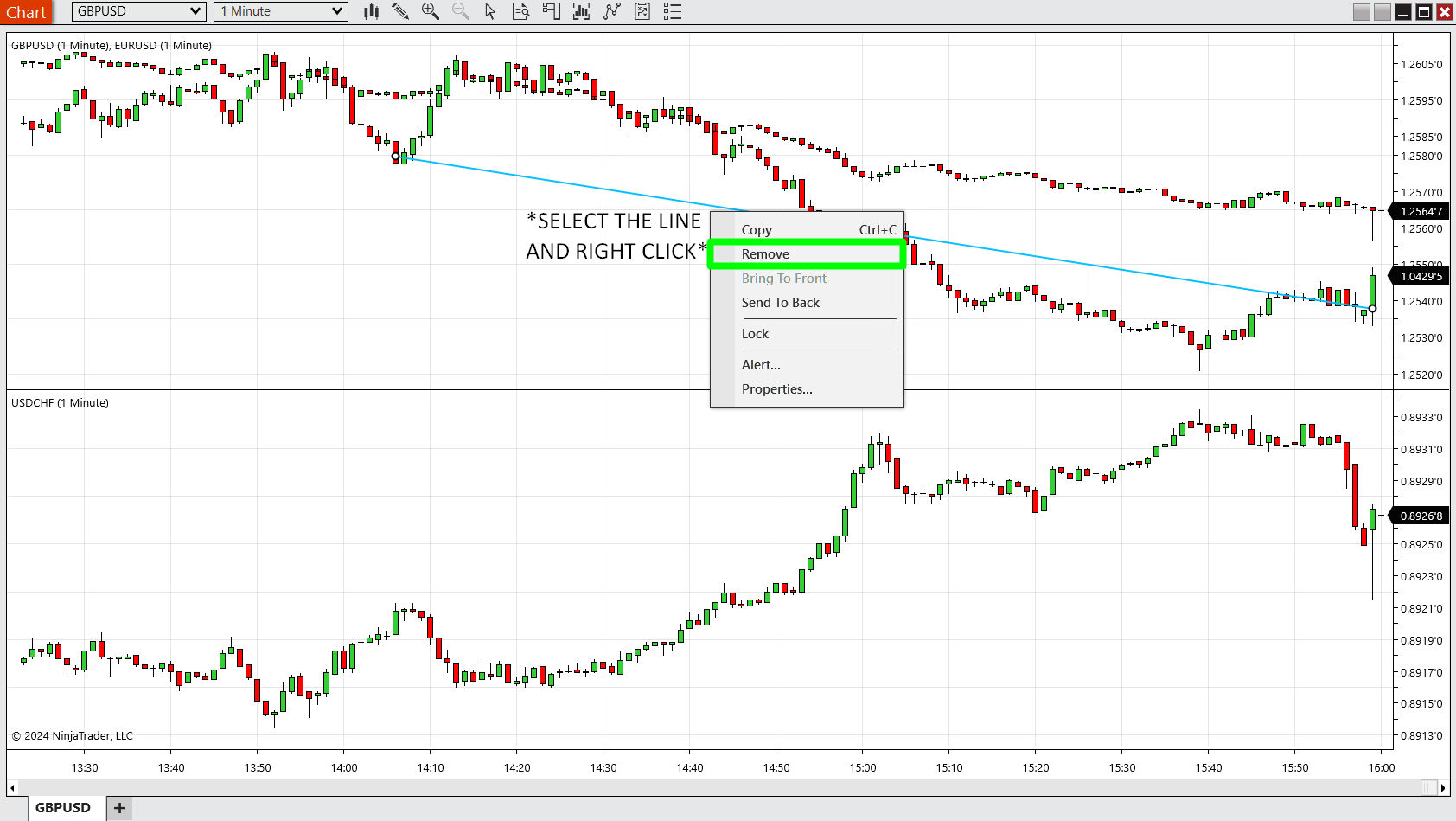Select the cursor pointer tool
This screenshot has height=821, width=1456.
(x=490, y=11)
